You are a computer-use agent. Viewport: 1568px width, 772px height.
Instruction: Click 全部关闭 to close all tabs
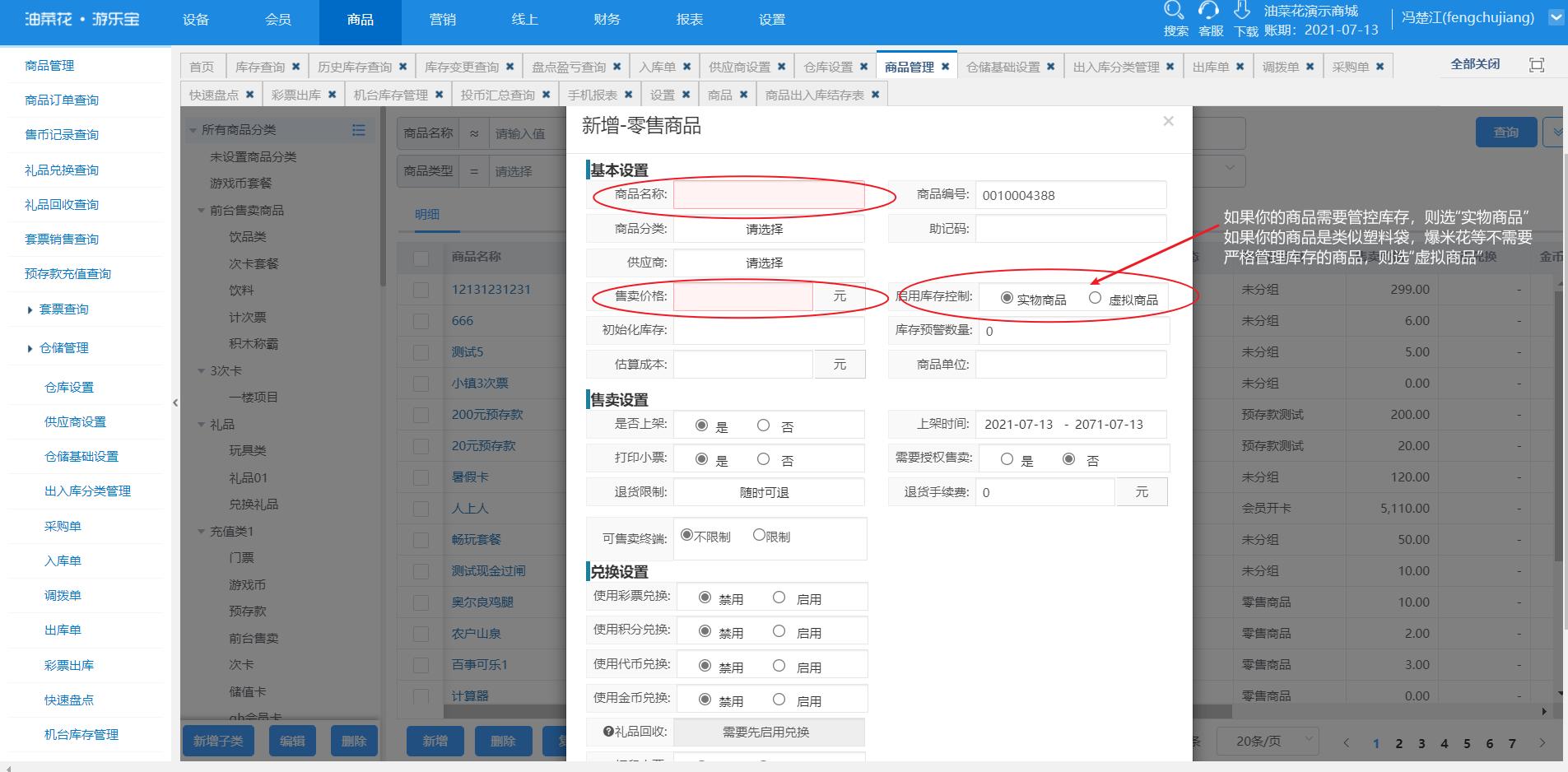coord(1475,63)
